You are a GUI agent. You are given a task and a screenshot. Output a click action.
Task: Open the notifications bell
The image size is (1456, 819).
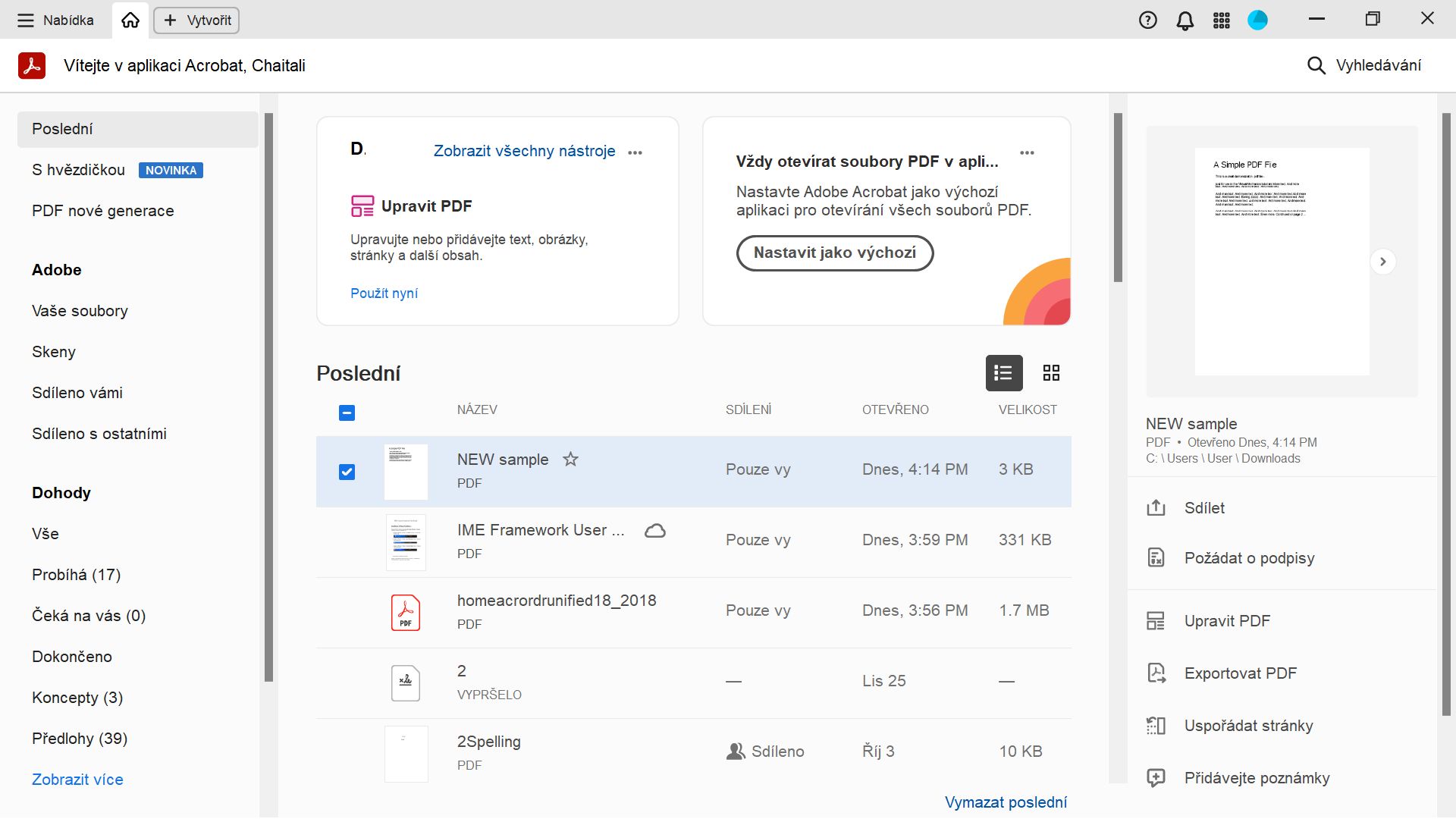coord(1185,20)
